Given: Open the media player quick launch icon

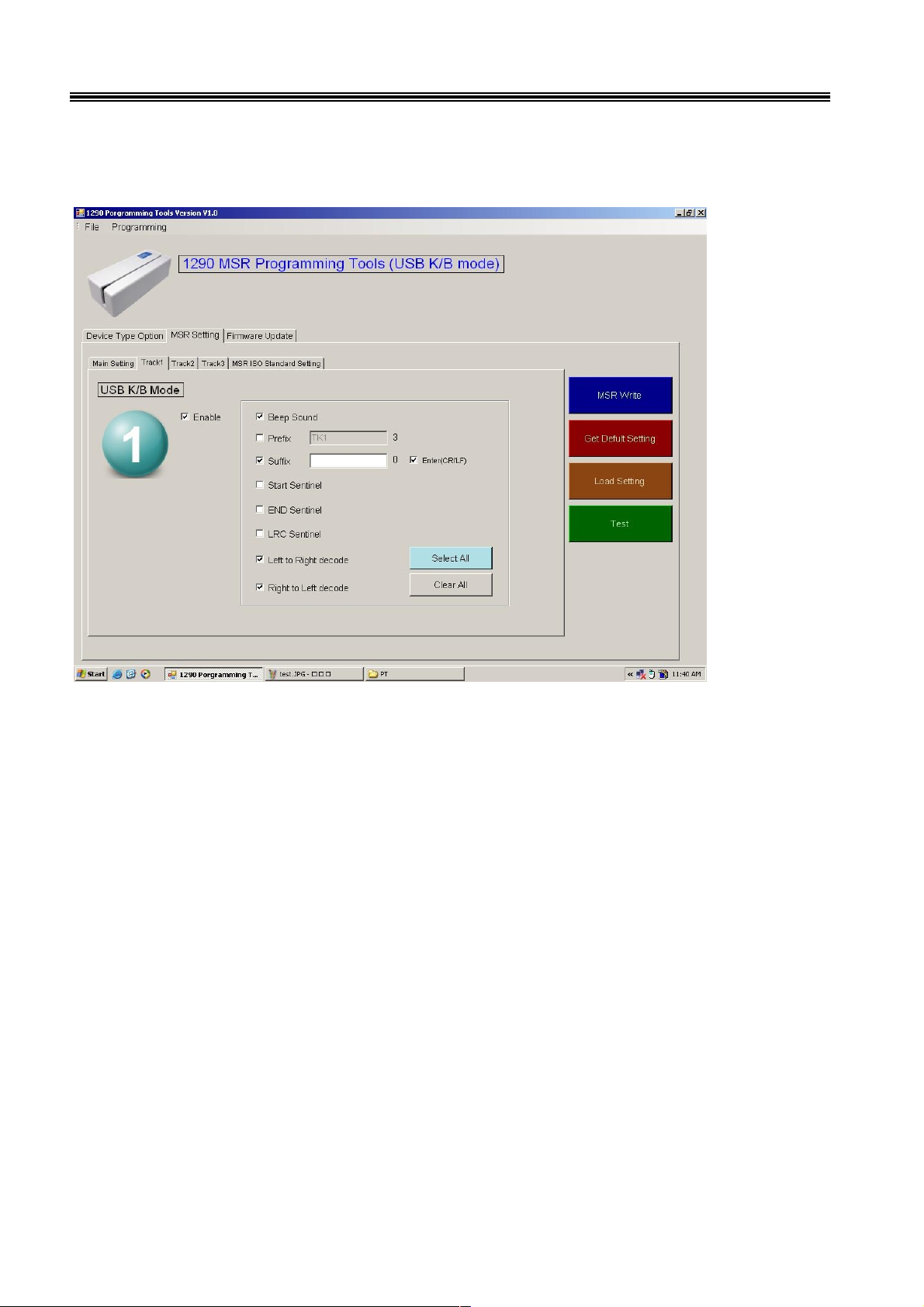Looking at the screenshot, I should click(x=145, y=674).
